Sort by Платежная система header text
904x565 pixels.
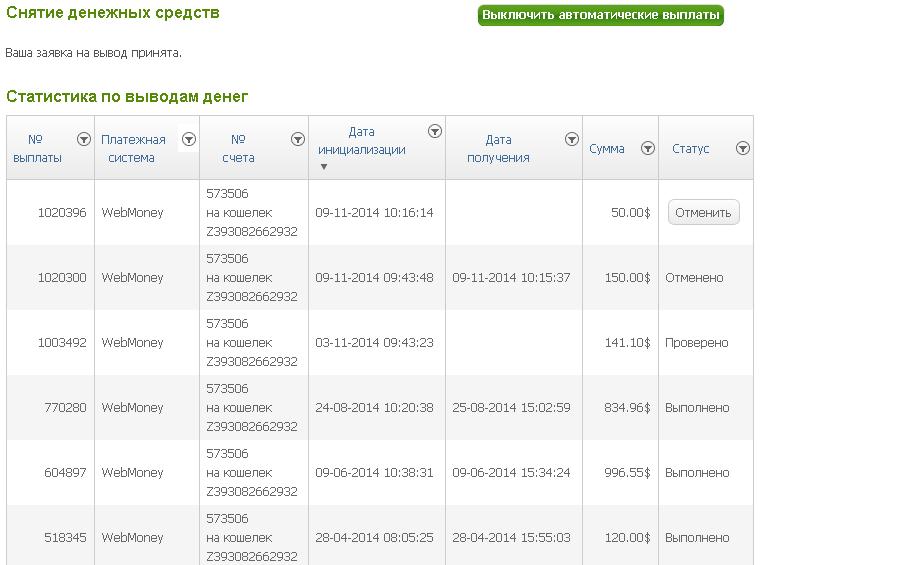(133, 149)
